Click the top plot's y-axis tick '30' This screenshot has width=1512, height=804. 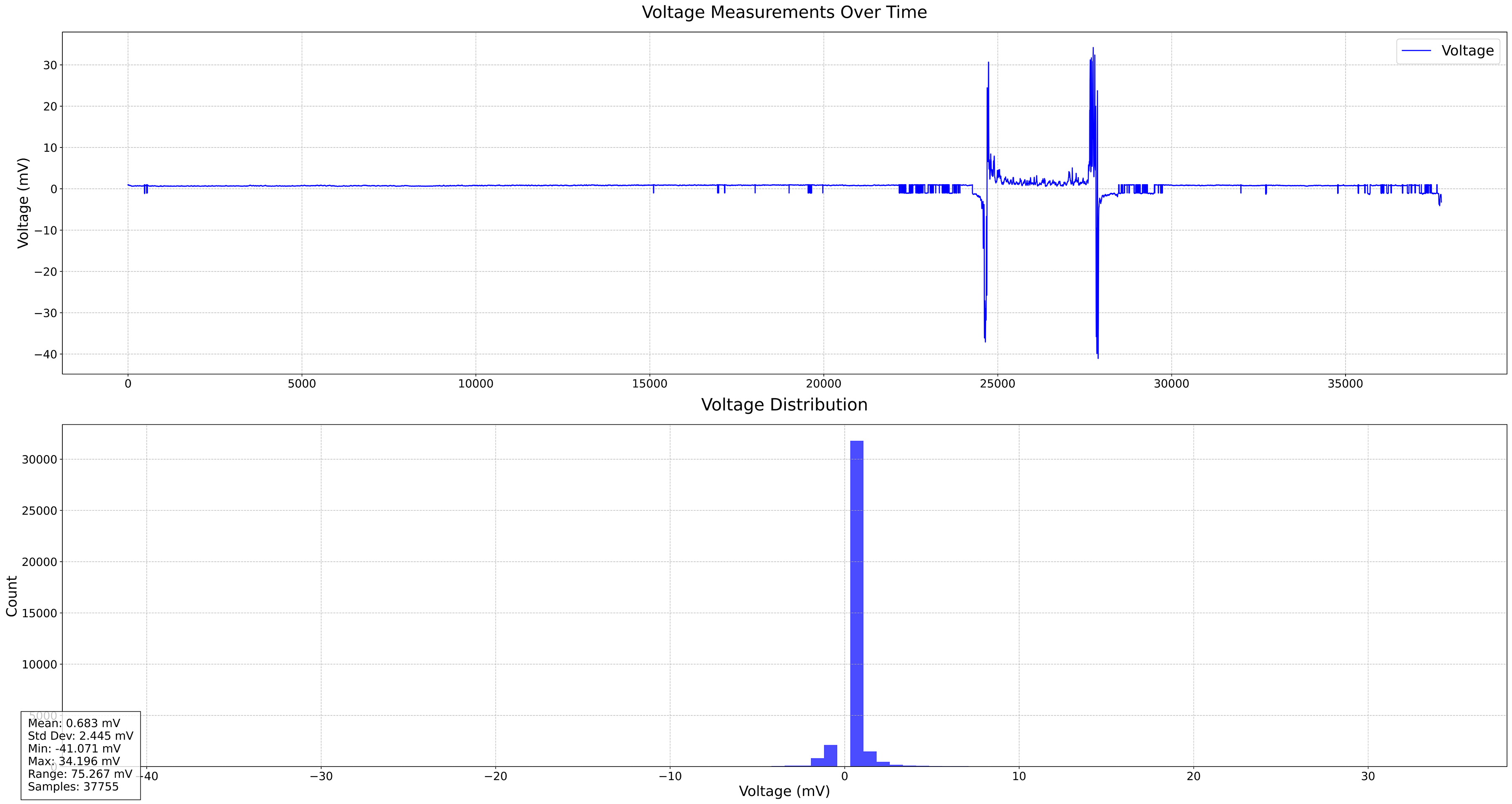click(50, 65)
